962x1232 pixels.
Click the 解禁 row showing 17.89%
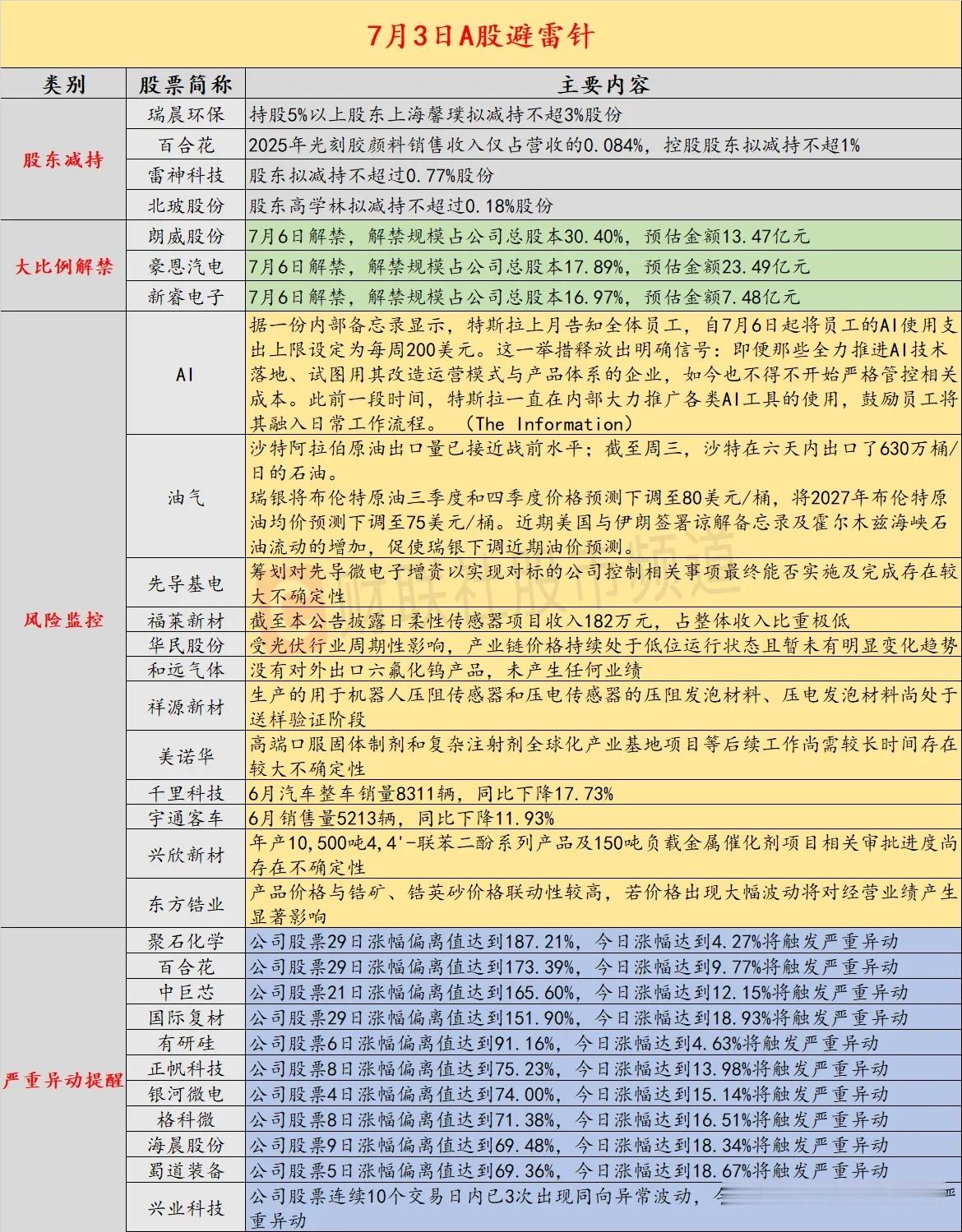tap(604, 266)
